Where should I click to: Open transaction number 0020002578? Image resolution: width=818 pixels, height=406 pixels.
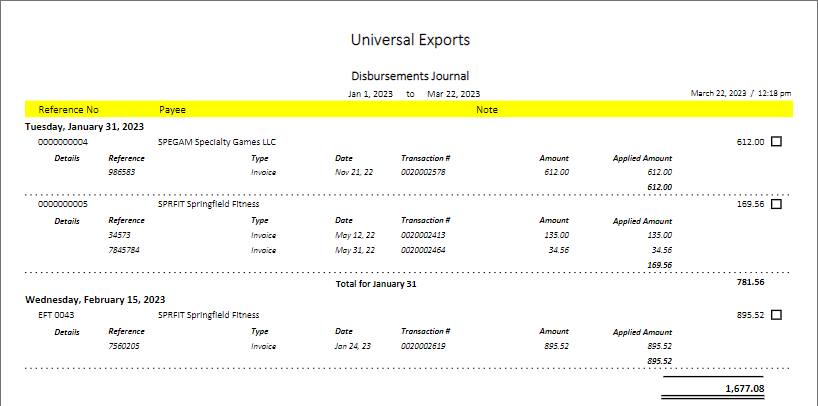click(425, 172)
